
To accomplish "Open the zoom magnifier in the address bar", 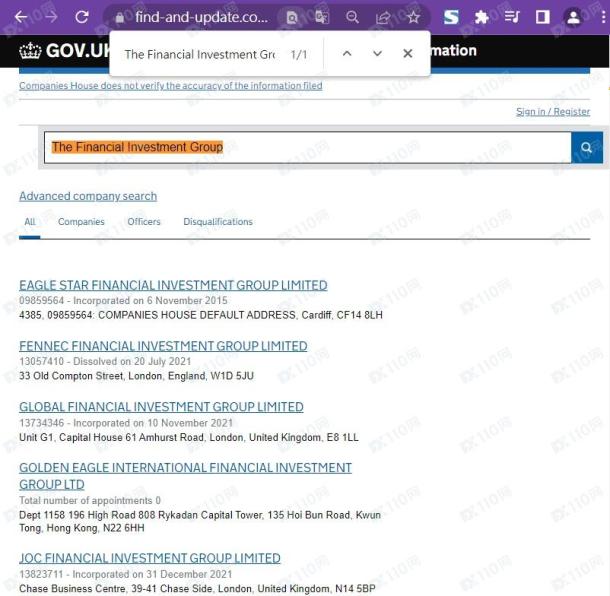I will (352, 17).
